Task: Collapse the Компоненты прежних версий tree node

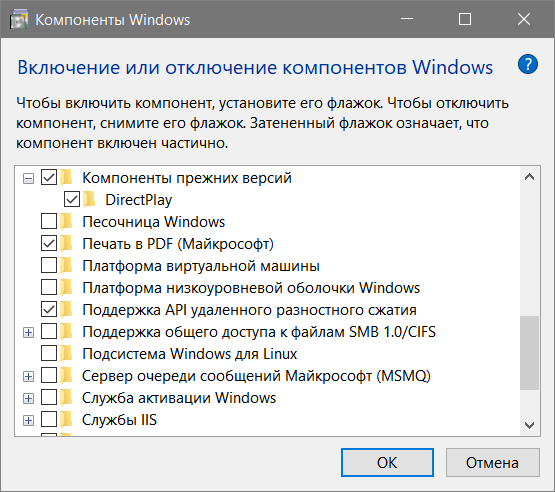Action: pyautogui.click(x=28, y=178)
